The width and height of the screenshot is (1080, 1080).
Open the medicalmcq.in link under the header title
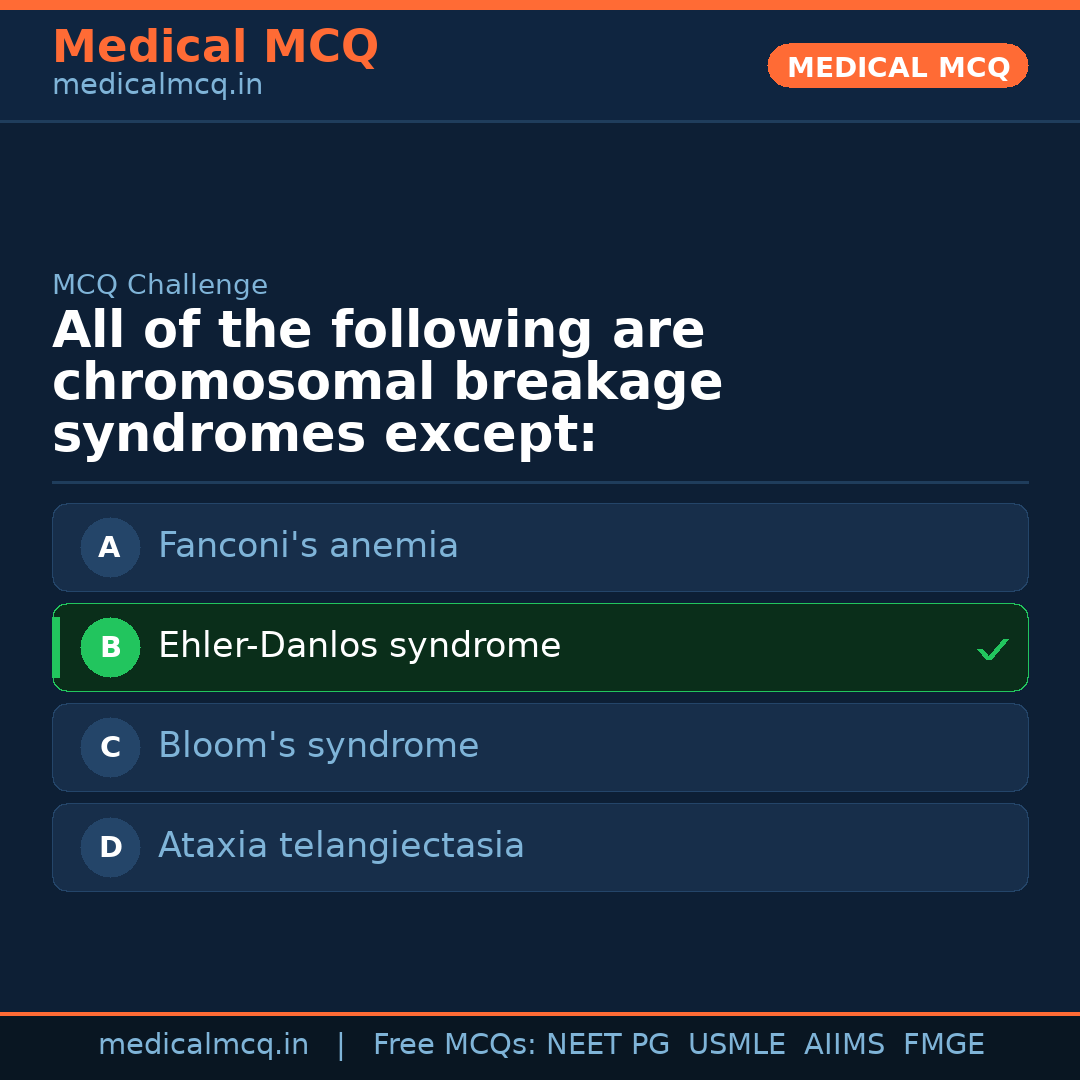coord(157,85)
